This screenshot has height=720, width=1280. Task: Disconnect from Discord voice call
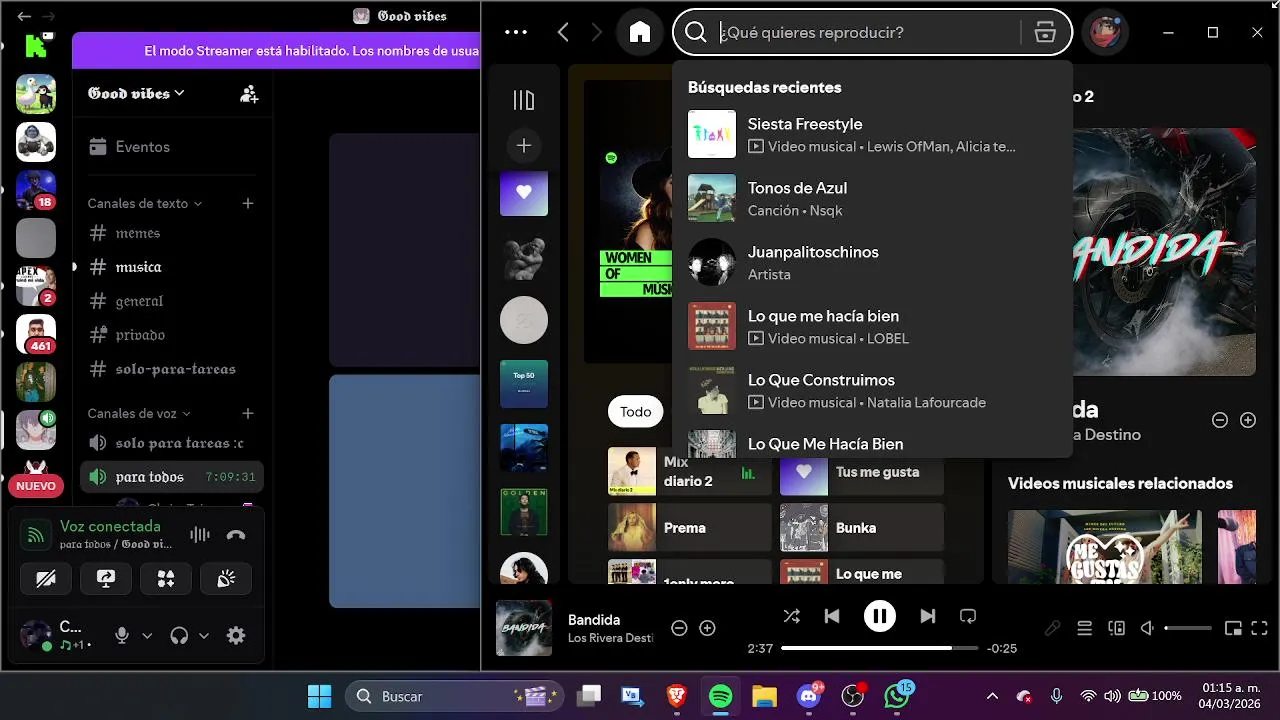pos(236,535)
